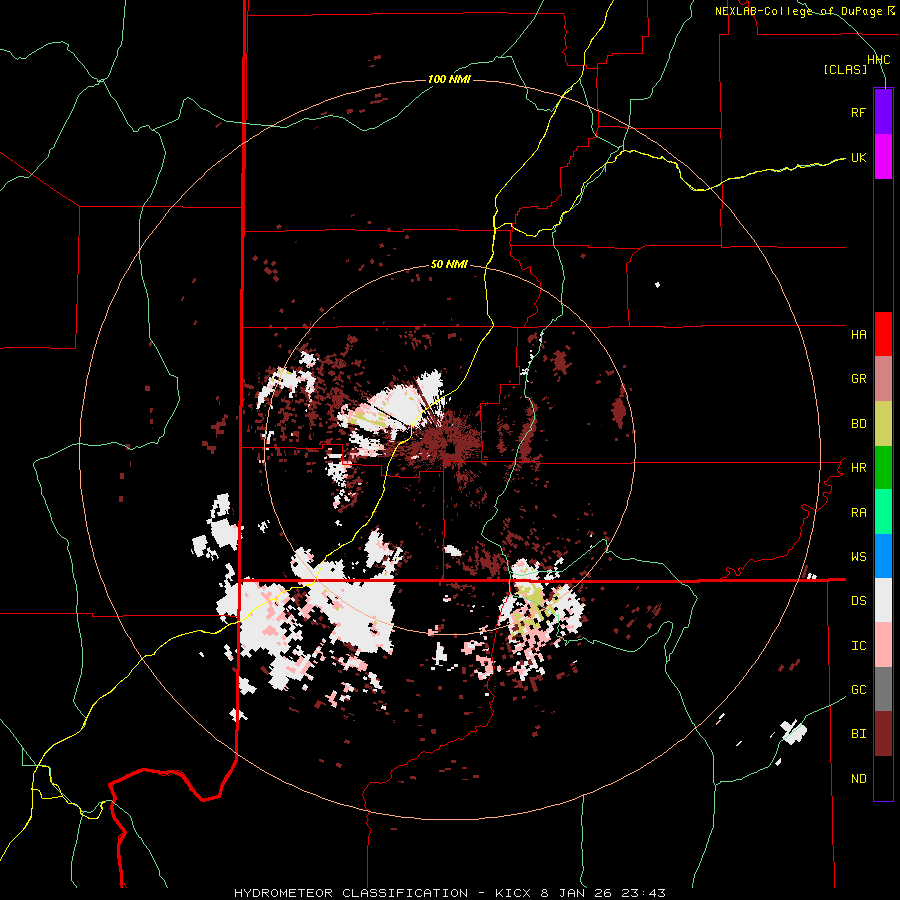Pick the HR green legend swatch
The width and height of the screenshot is (900, 900).
(x=883, y=468)
